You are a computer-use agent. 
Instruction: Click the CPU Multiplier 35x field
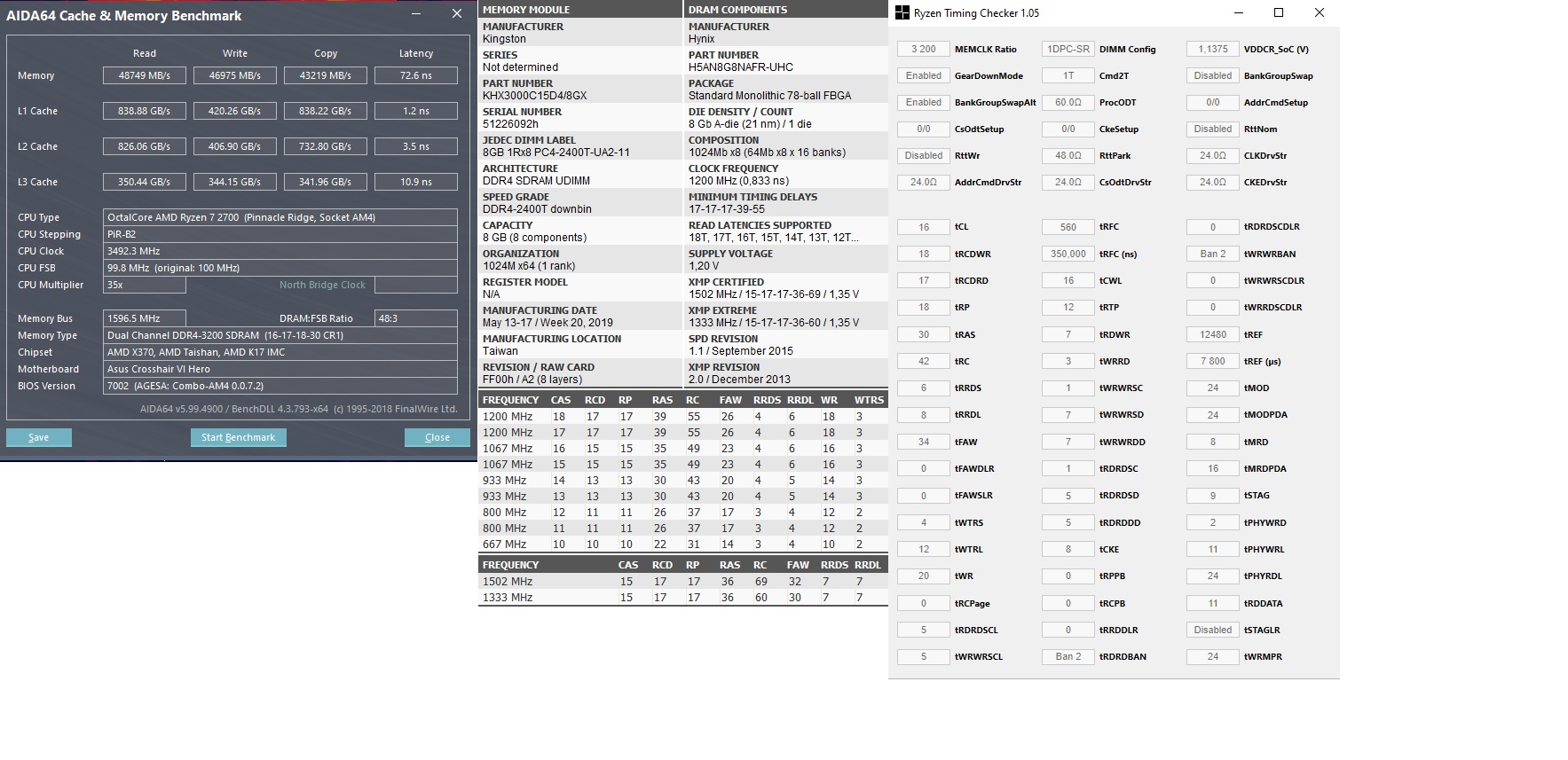coord(145,285)
